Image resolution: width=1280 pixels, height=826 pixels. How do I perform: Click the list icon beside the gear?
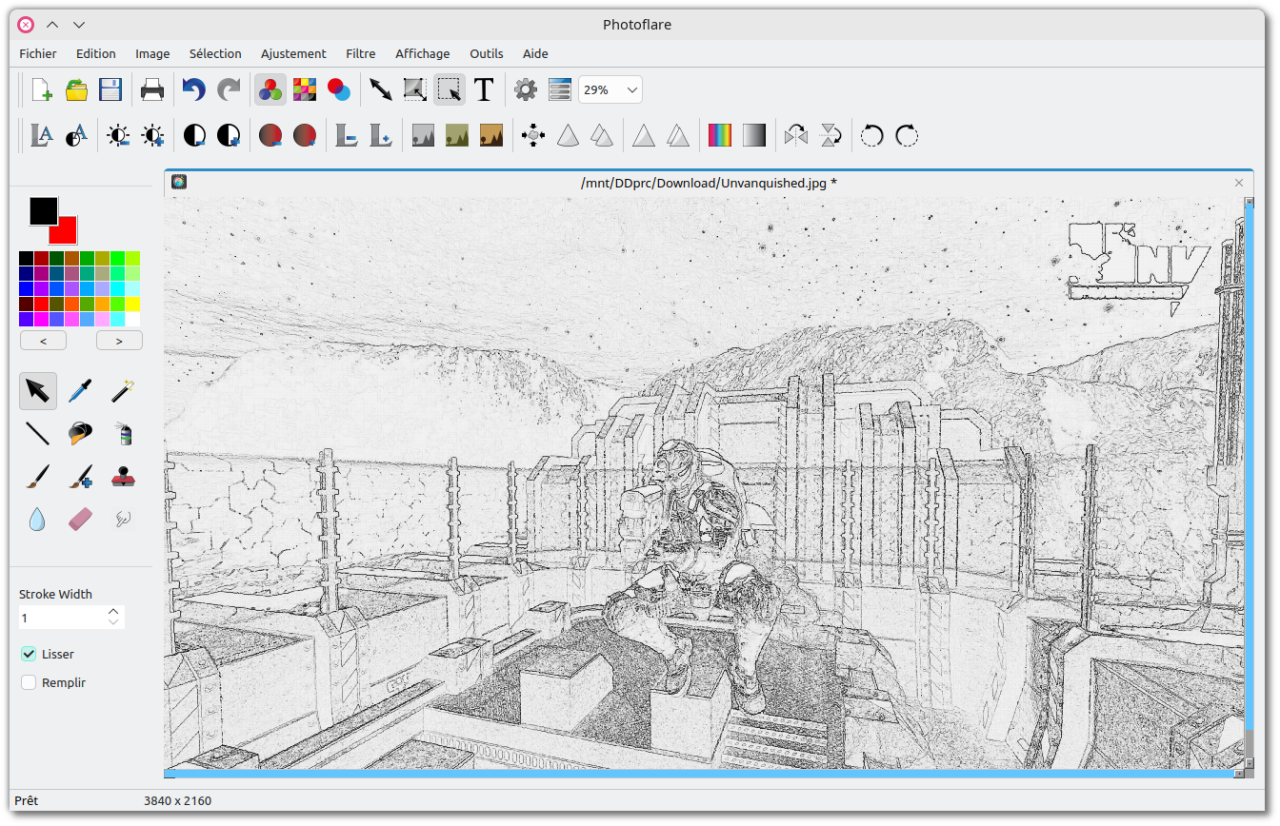560,90
